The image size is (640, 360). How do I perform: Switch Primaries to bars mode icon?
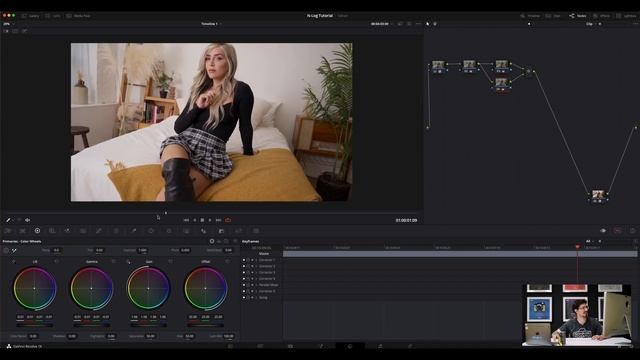[219, 242]
